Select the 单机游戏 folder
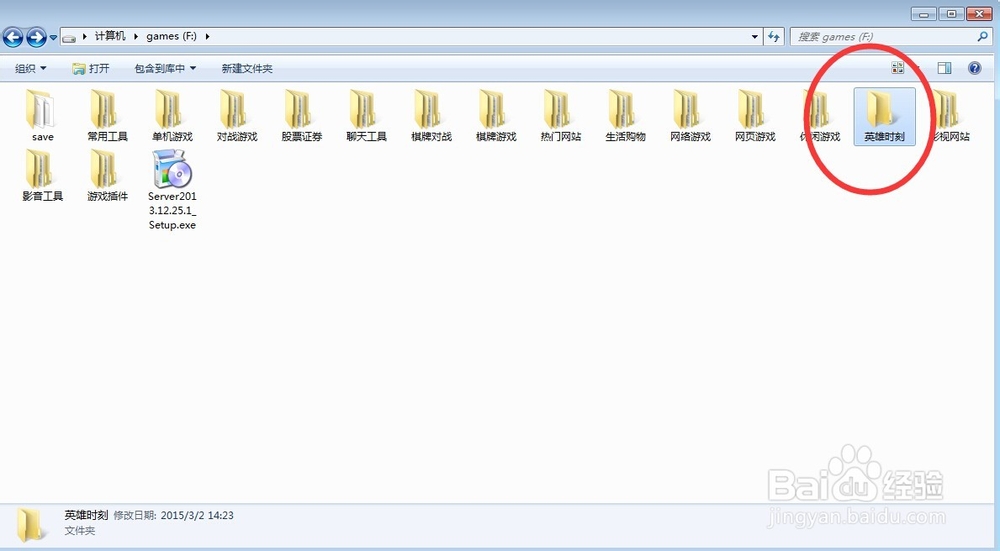 [172, 116]
